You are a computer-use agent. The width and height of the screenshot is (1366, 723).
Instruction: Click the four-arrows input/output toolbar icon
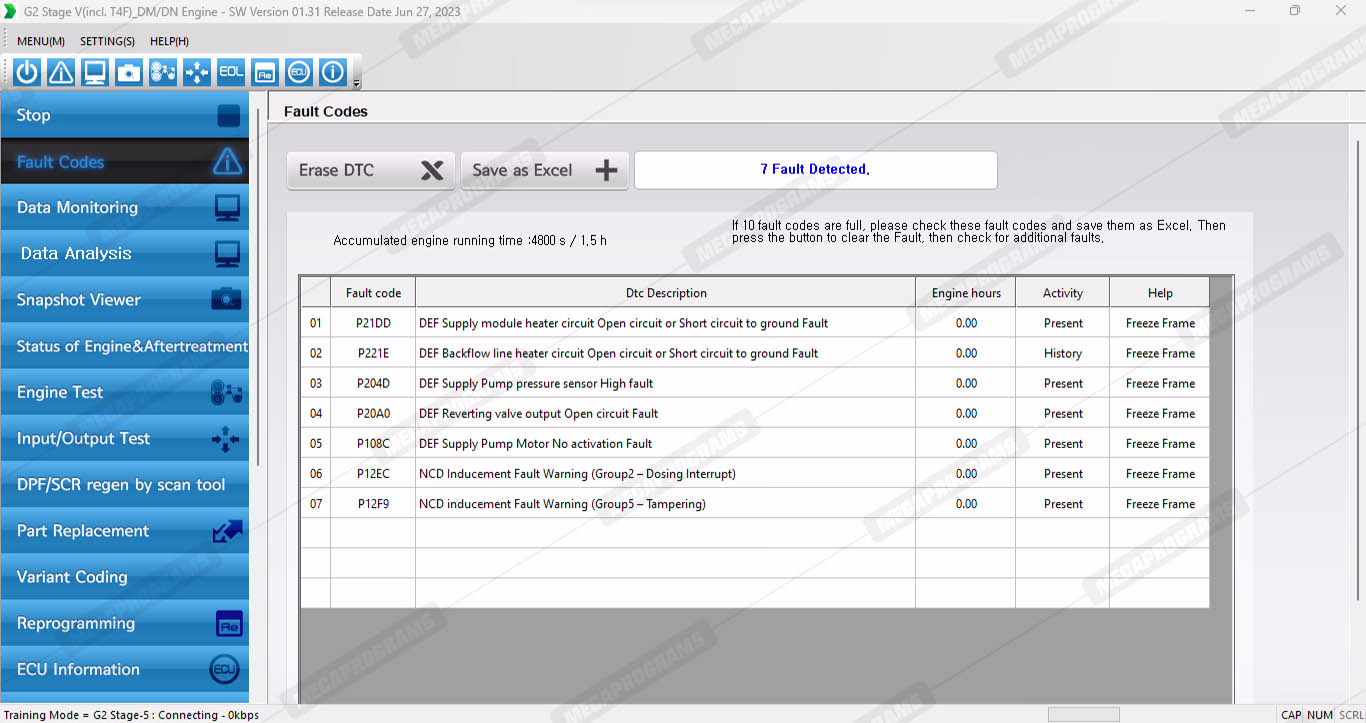pos(197,72)
